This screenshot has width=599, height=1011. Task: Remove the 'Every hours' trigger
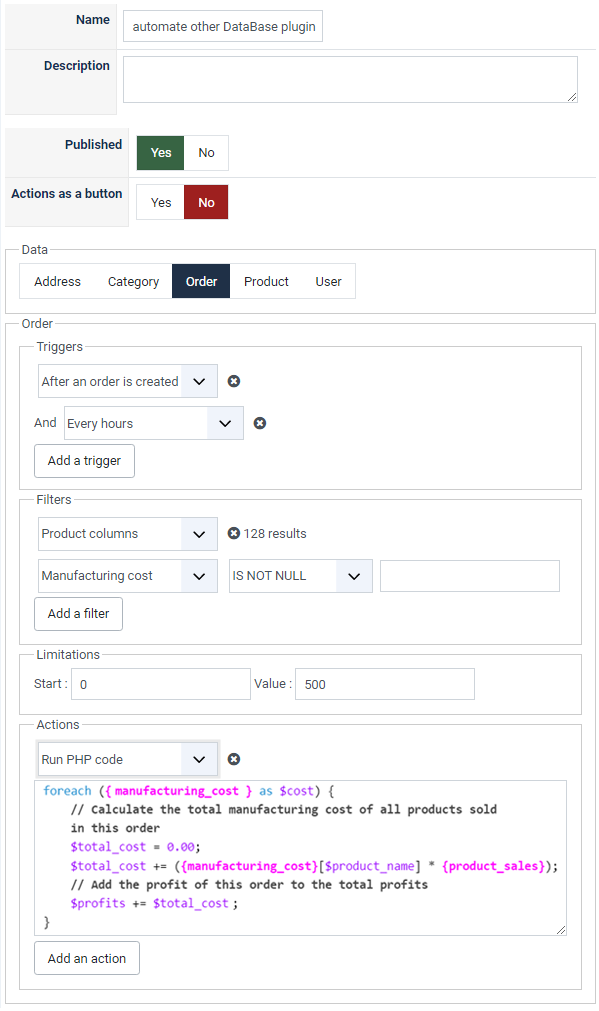point(260,423)
